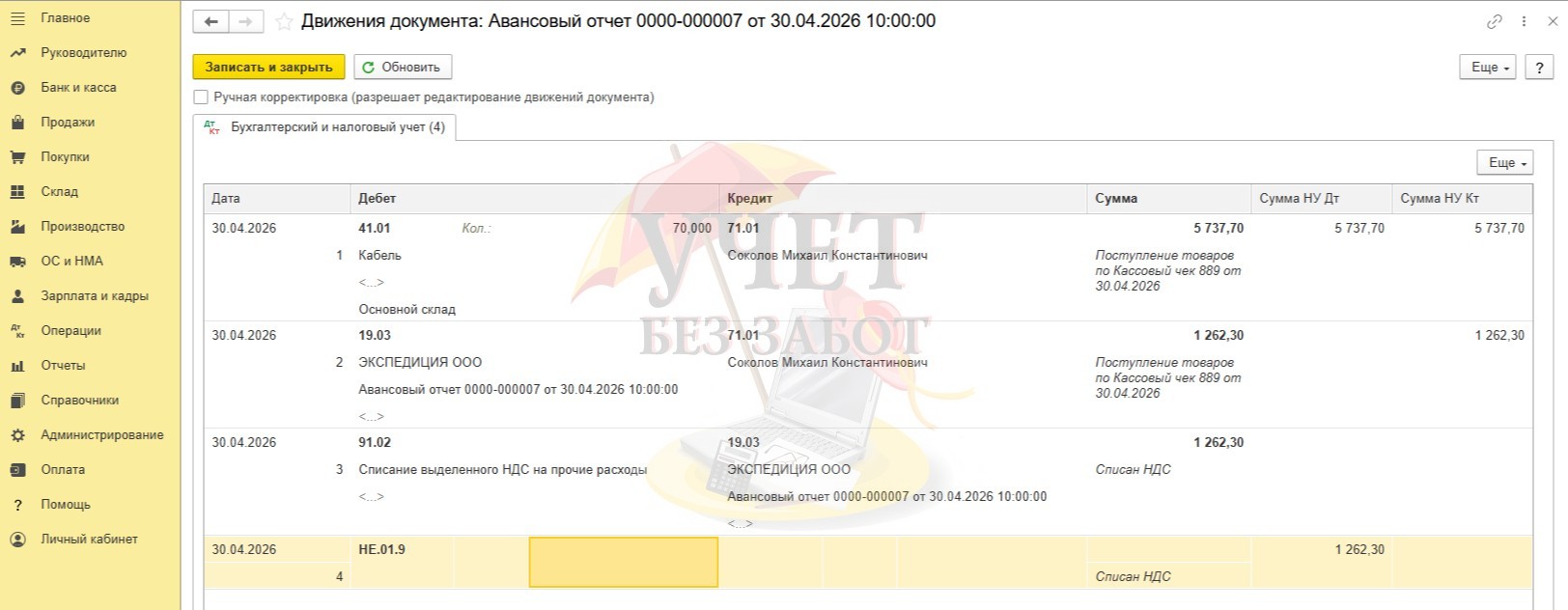This screenshot has height=610, width=1568.
Task: Open the Зарплата и кадры section
Action: point(94,296)
